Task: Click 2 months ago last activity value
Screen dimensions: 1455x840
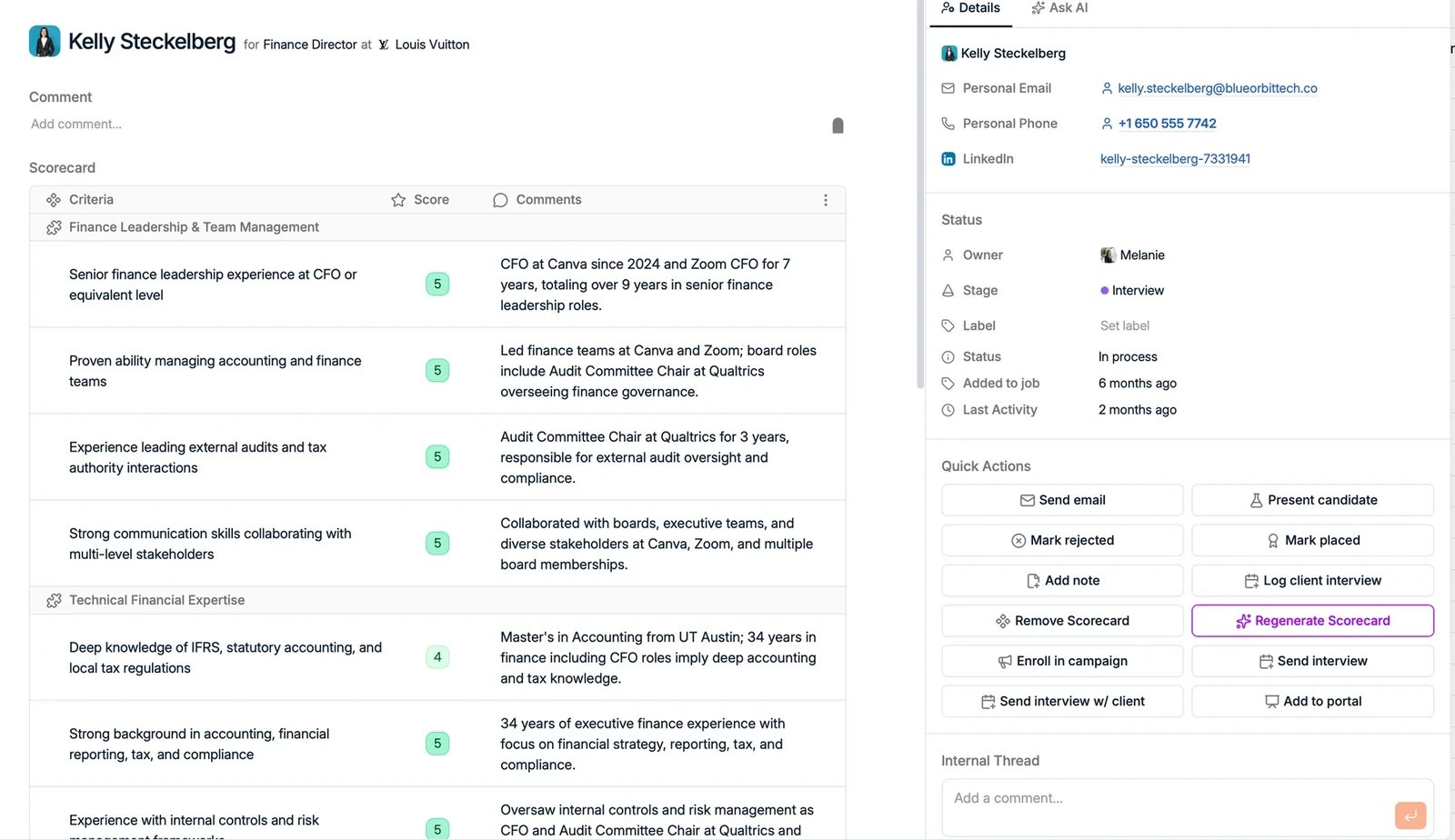Action: tap(1138, 410)
